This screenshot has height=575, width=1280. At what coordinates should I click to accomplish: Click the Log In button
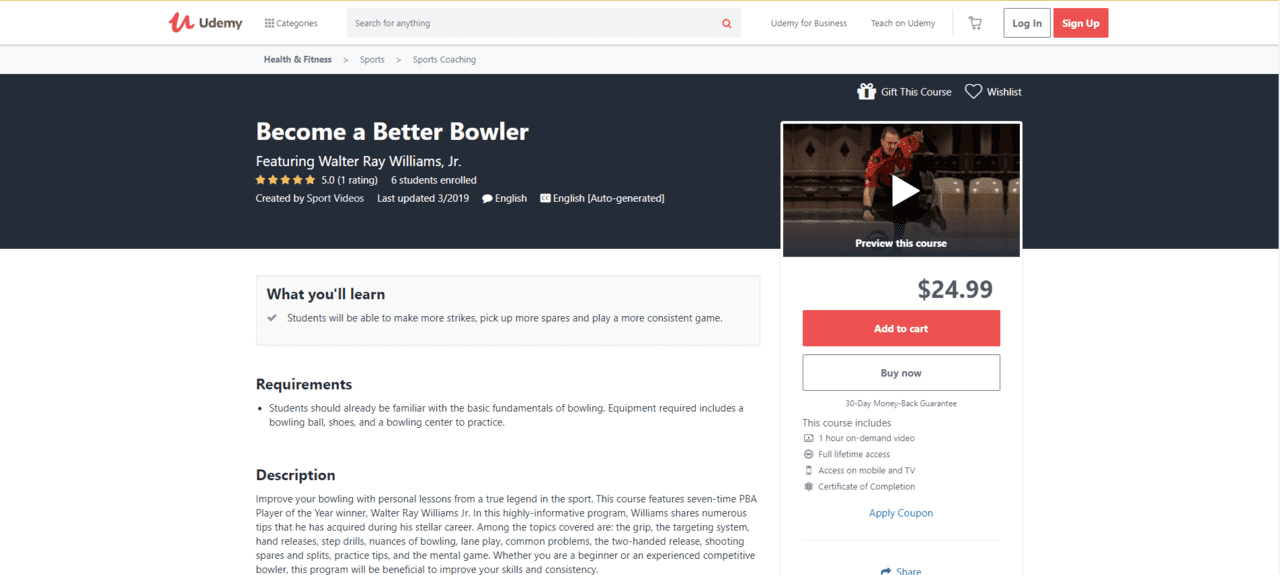[1027, 23]
